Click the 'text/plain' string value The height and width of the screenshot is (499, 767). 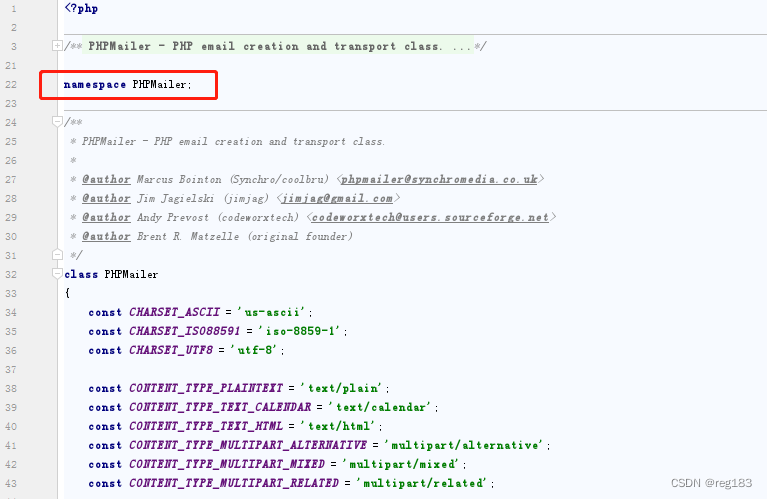343,388
